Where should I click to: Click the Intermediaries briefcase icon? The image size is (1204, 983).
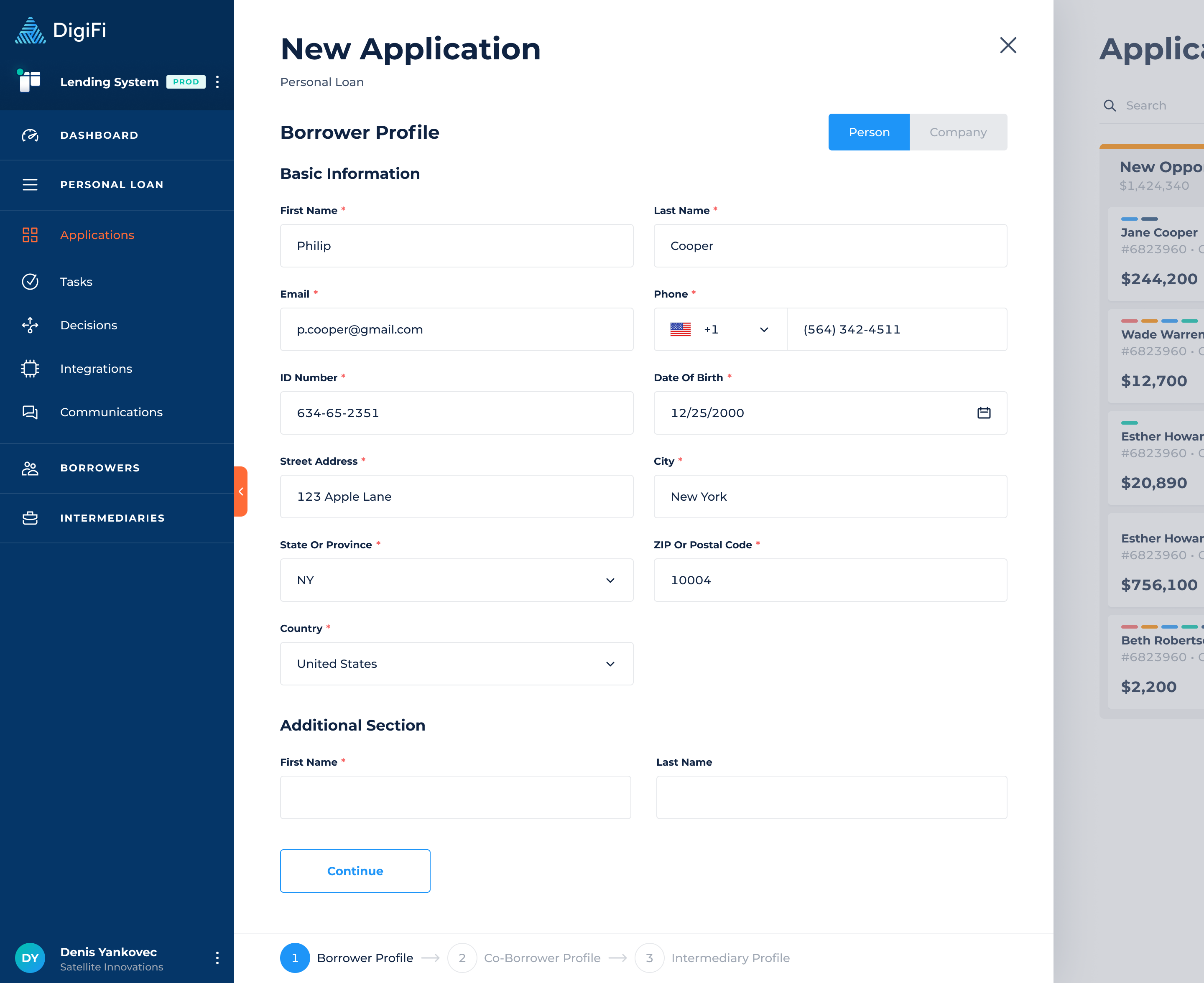tap(30, 518)
